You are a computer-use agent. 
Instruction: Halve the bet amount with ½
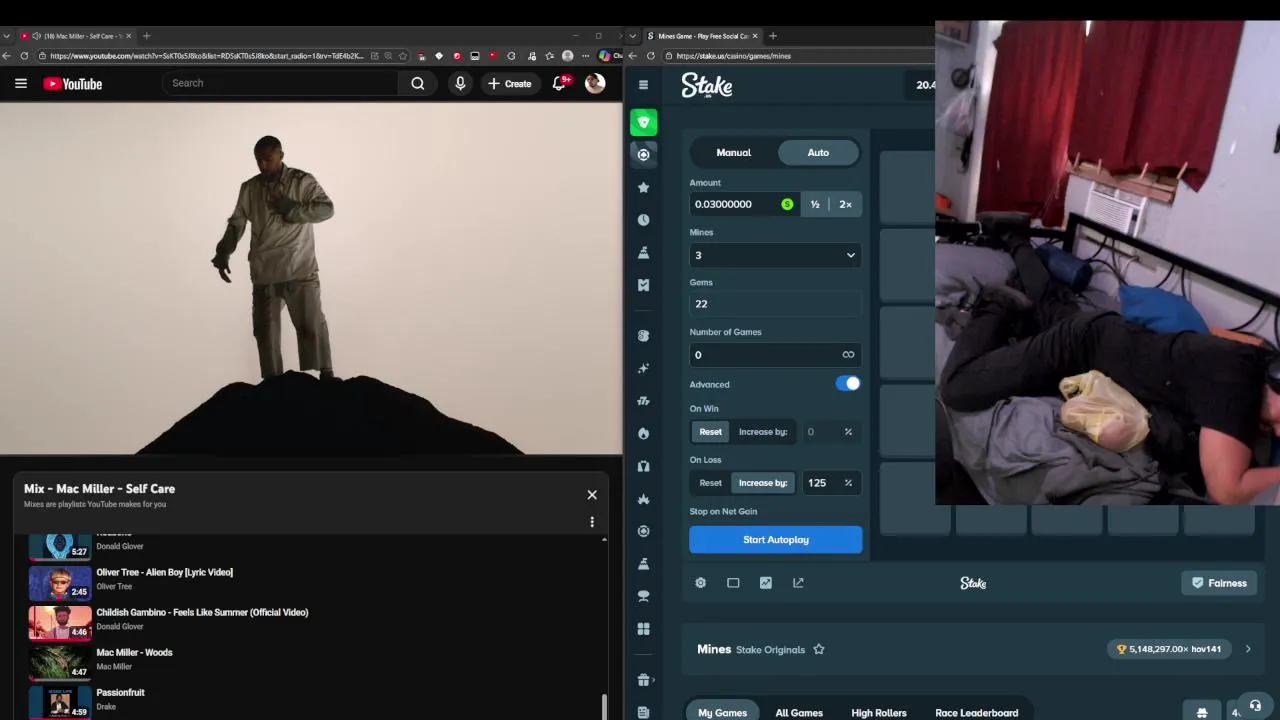pos(815,204)
